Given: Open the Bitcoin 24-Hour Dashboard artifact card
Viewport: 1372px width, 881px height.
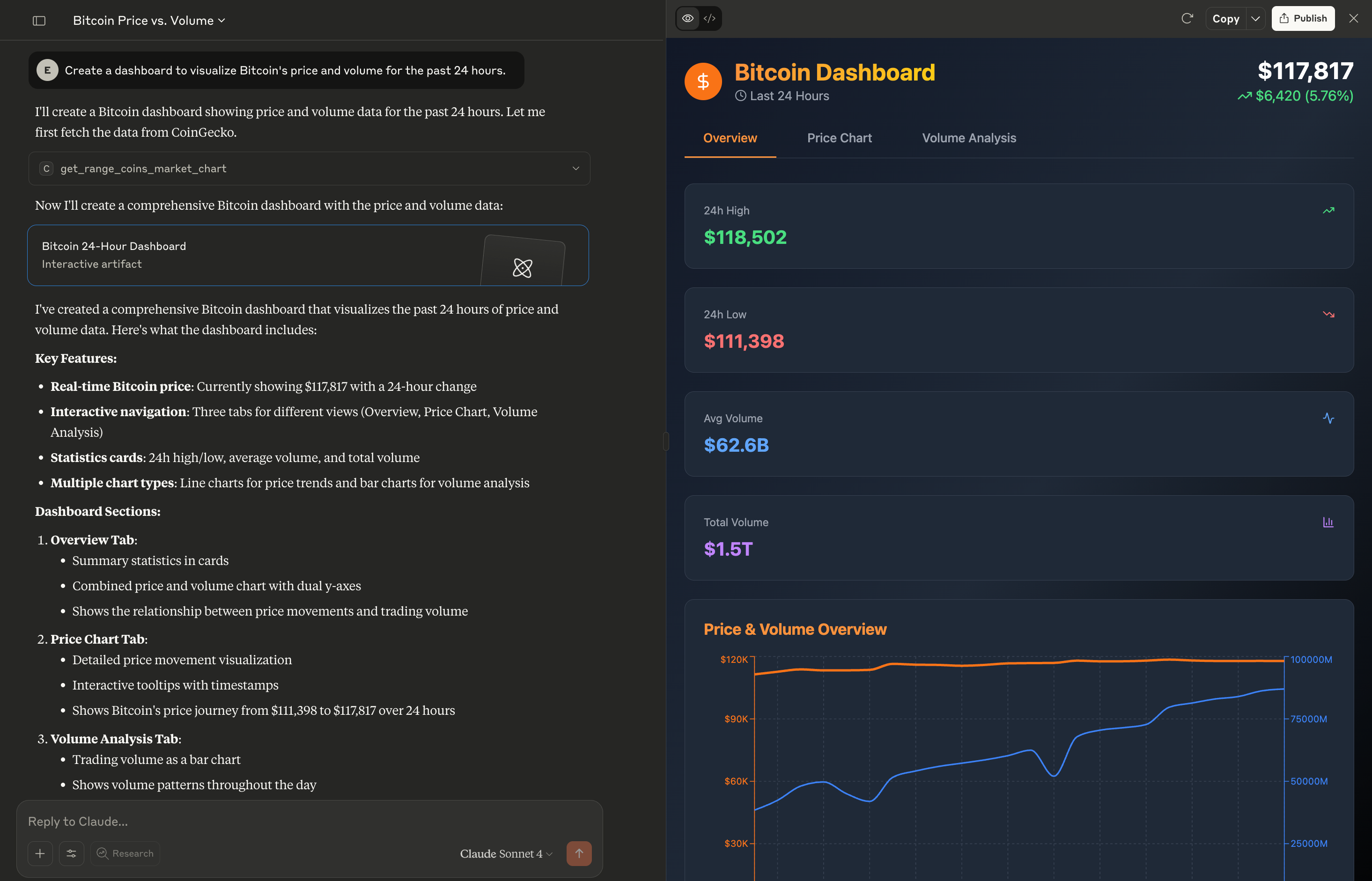Looking at the screenshot, I should pyautogui.click(x=308, y=255).
